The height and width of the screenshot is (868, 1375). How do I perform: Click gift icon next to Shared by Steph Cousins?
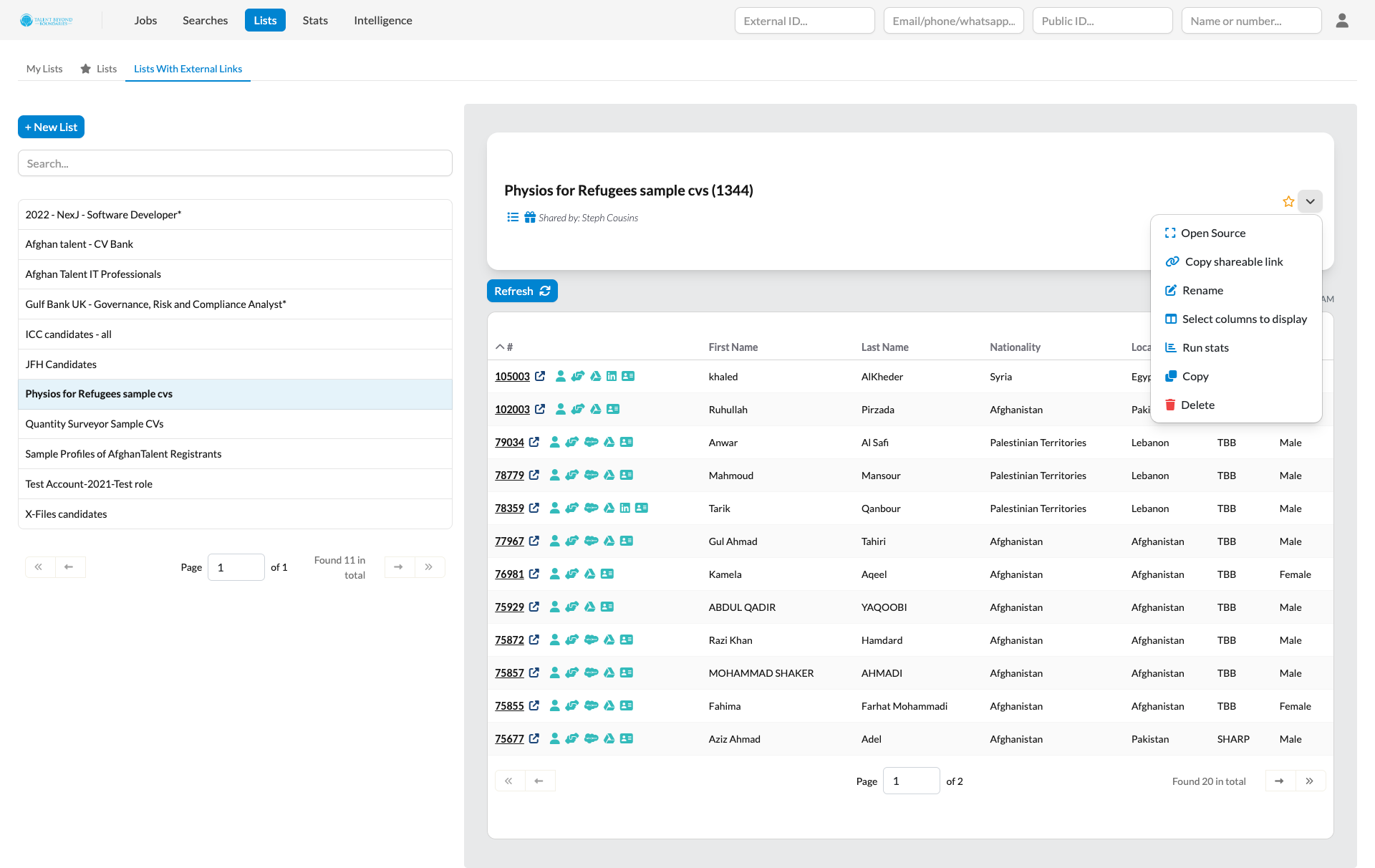(529, 217)
